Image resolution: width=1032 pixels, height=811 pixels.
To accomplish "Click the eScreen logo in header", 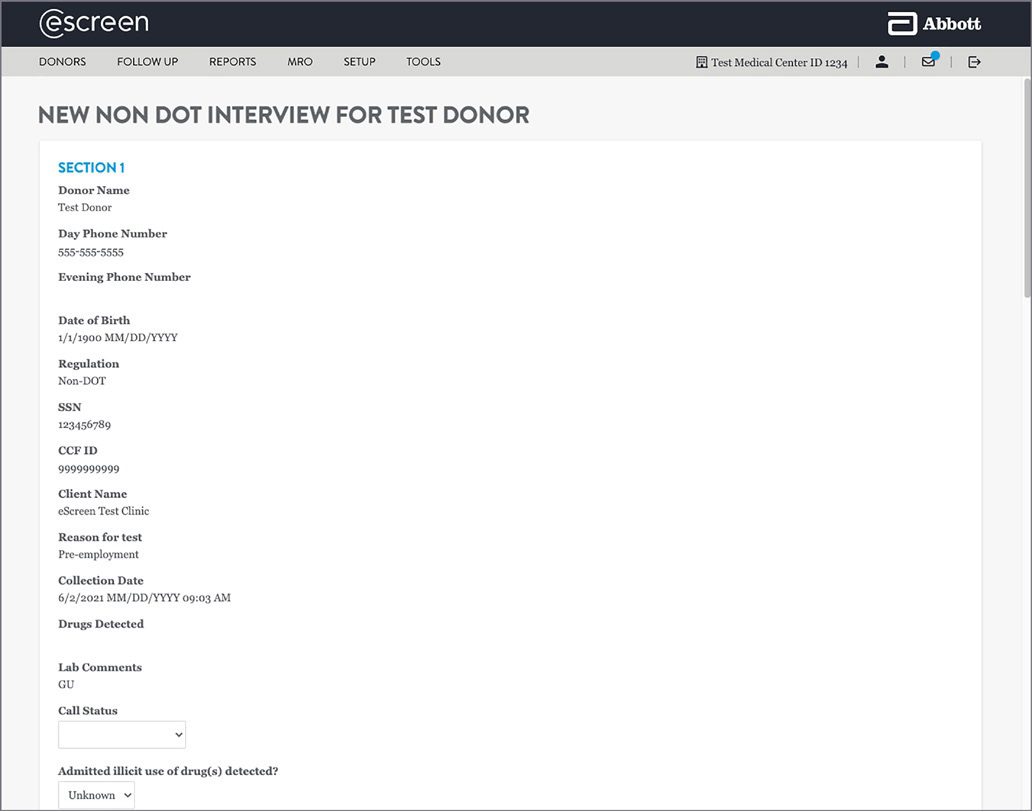I will (93, 22).
